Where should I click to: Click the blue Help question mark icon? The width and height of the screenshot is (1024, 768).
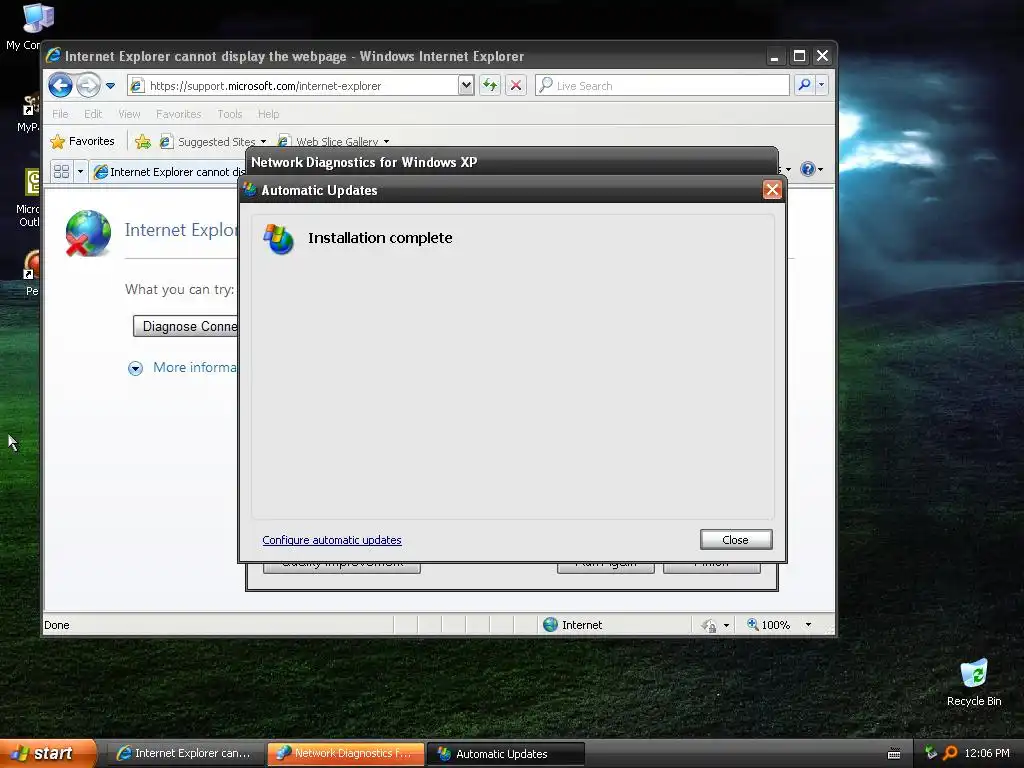[808, 169]
